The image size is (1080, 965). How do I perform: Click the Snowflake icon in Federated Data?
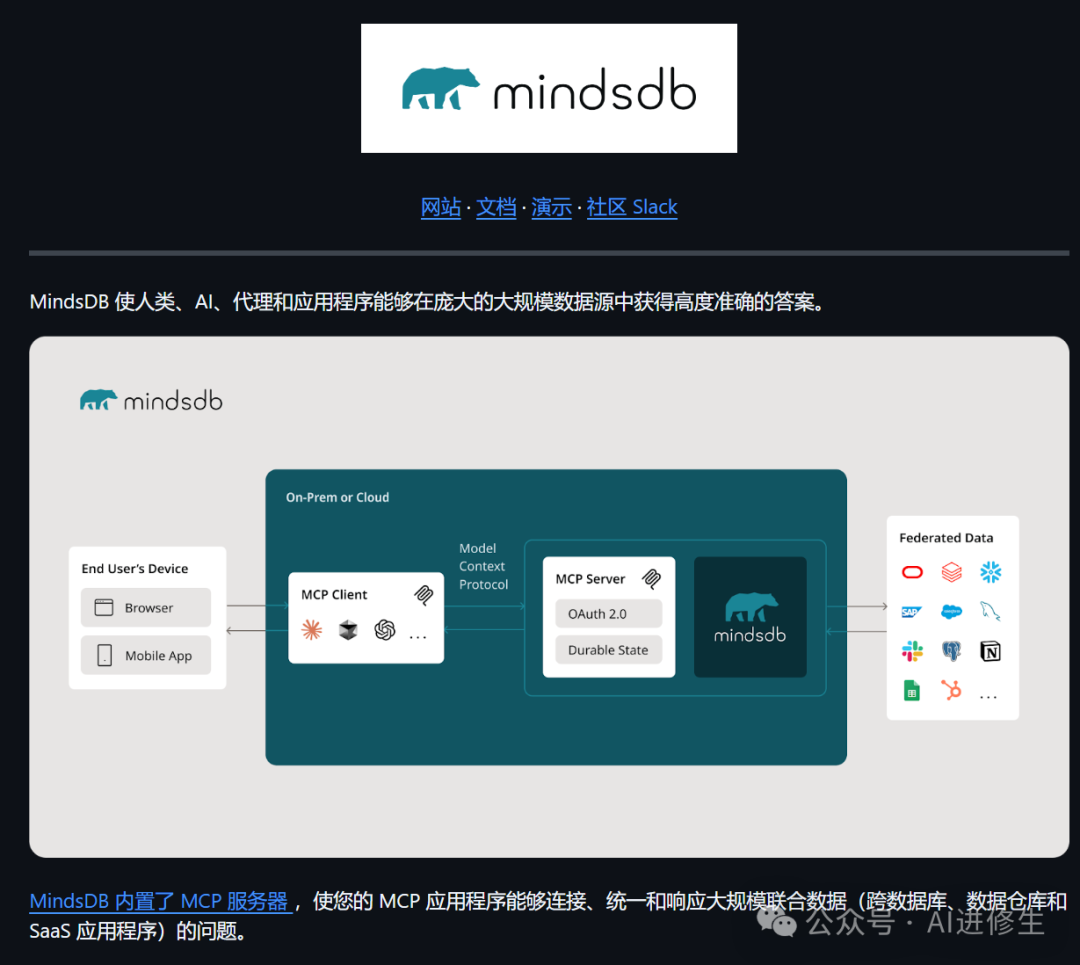[x=993, y=572]
